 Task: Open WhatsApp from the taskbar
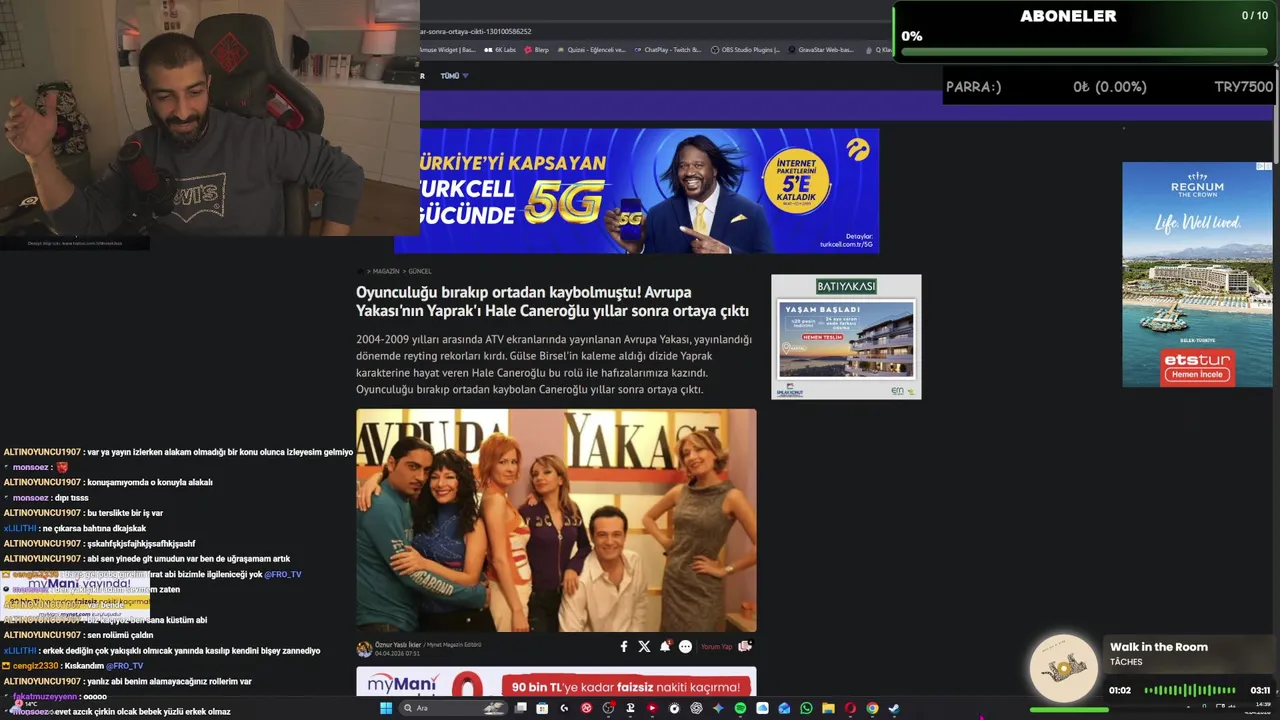(806, 708)
